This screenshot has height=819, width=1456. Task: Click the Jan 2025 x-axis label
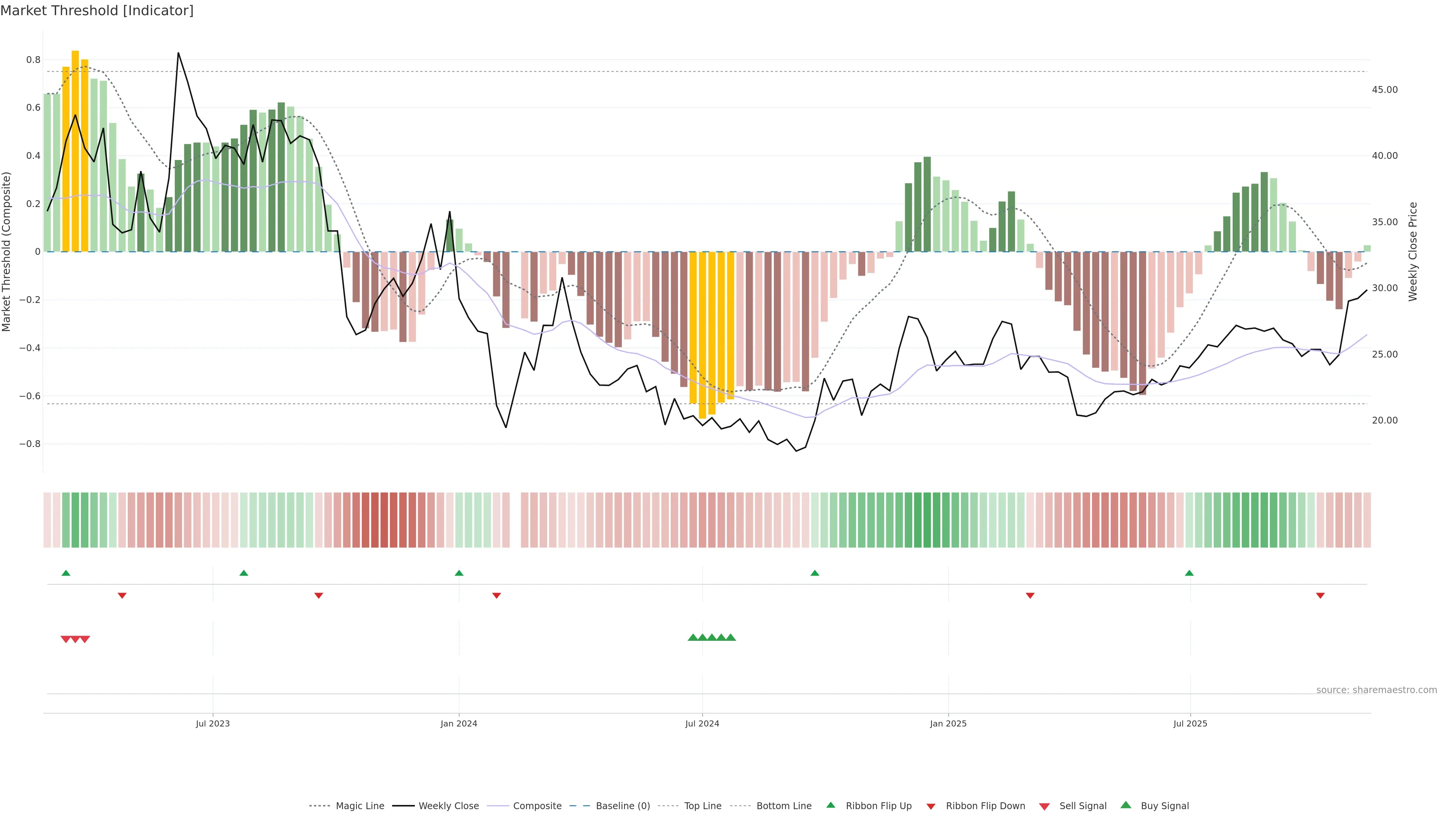coord(948,723)
